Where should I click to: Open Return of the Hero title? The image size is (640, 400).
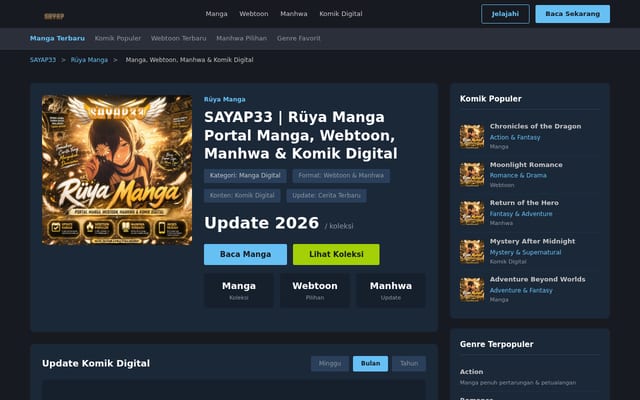coord(524,203)
